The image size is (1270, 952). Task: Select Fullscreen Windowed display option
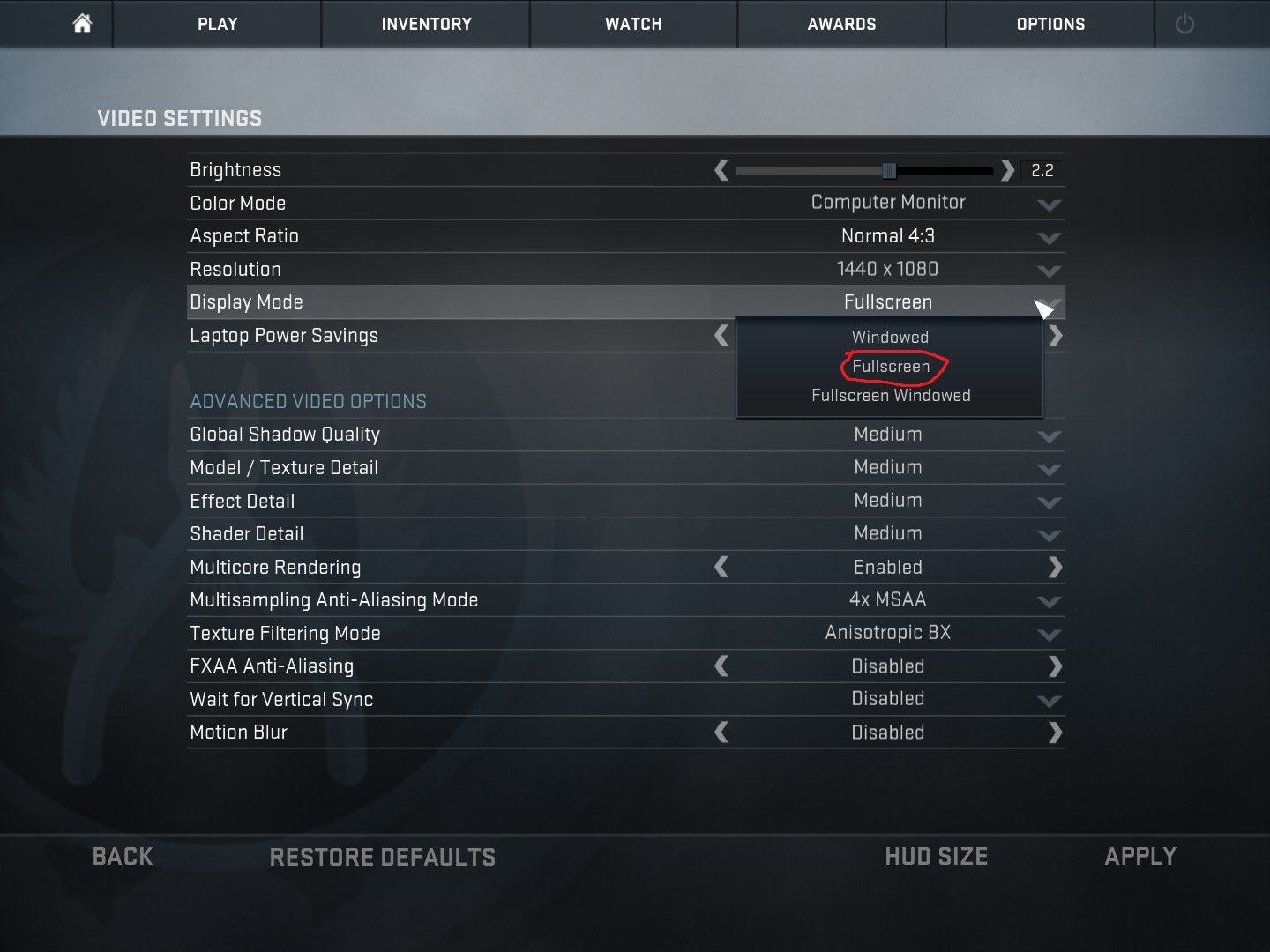click(891, 396)
